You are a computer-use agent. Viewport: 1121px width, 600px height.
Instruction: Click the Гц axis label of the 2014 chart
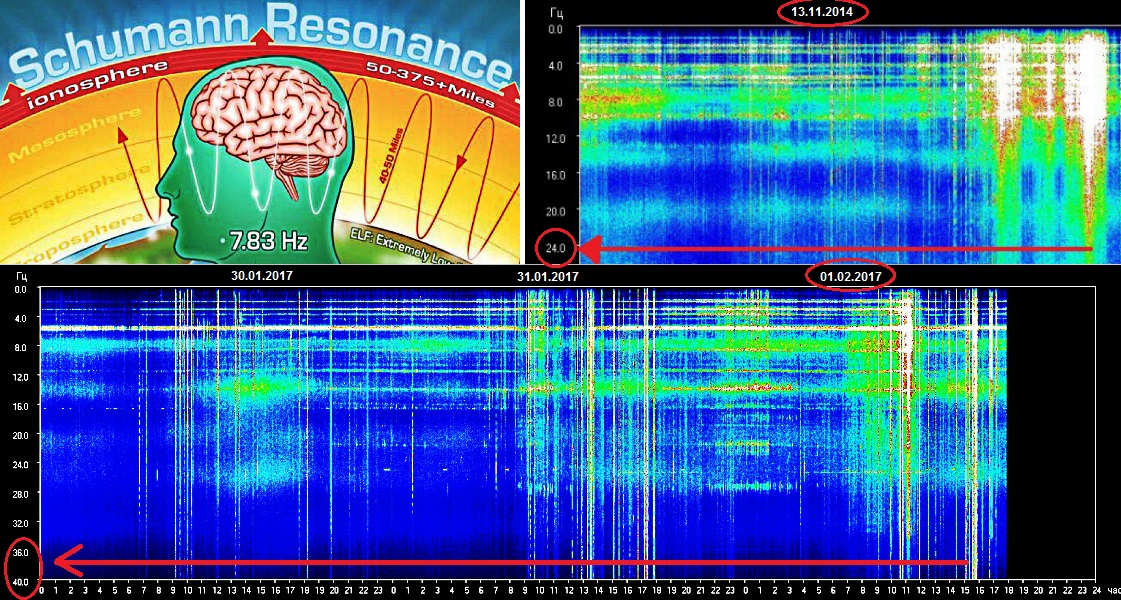coord(557,11)
